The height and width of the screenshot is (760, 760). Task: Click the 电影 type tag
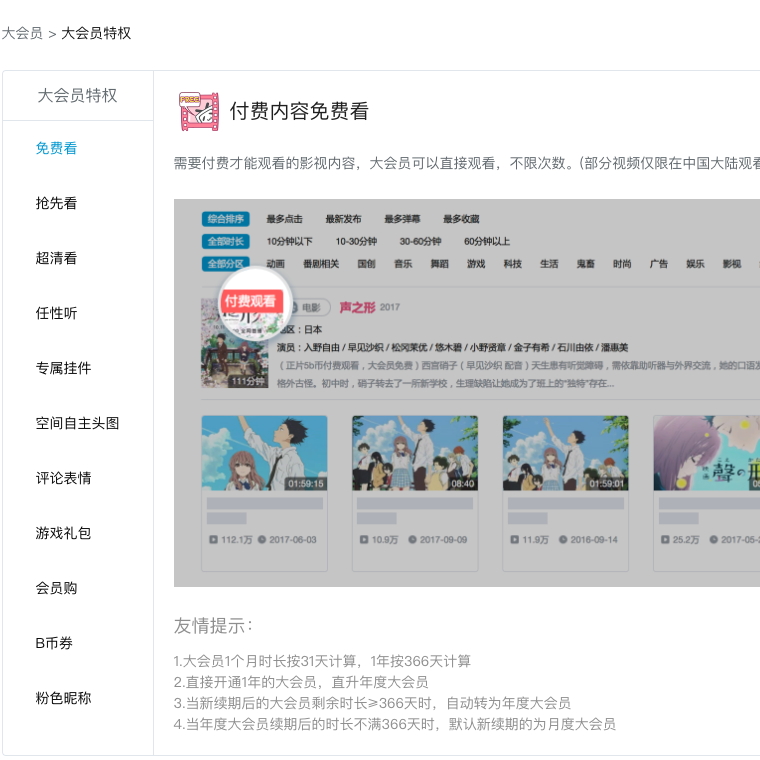[311, 307]
